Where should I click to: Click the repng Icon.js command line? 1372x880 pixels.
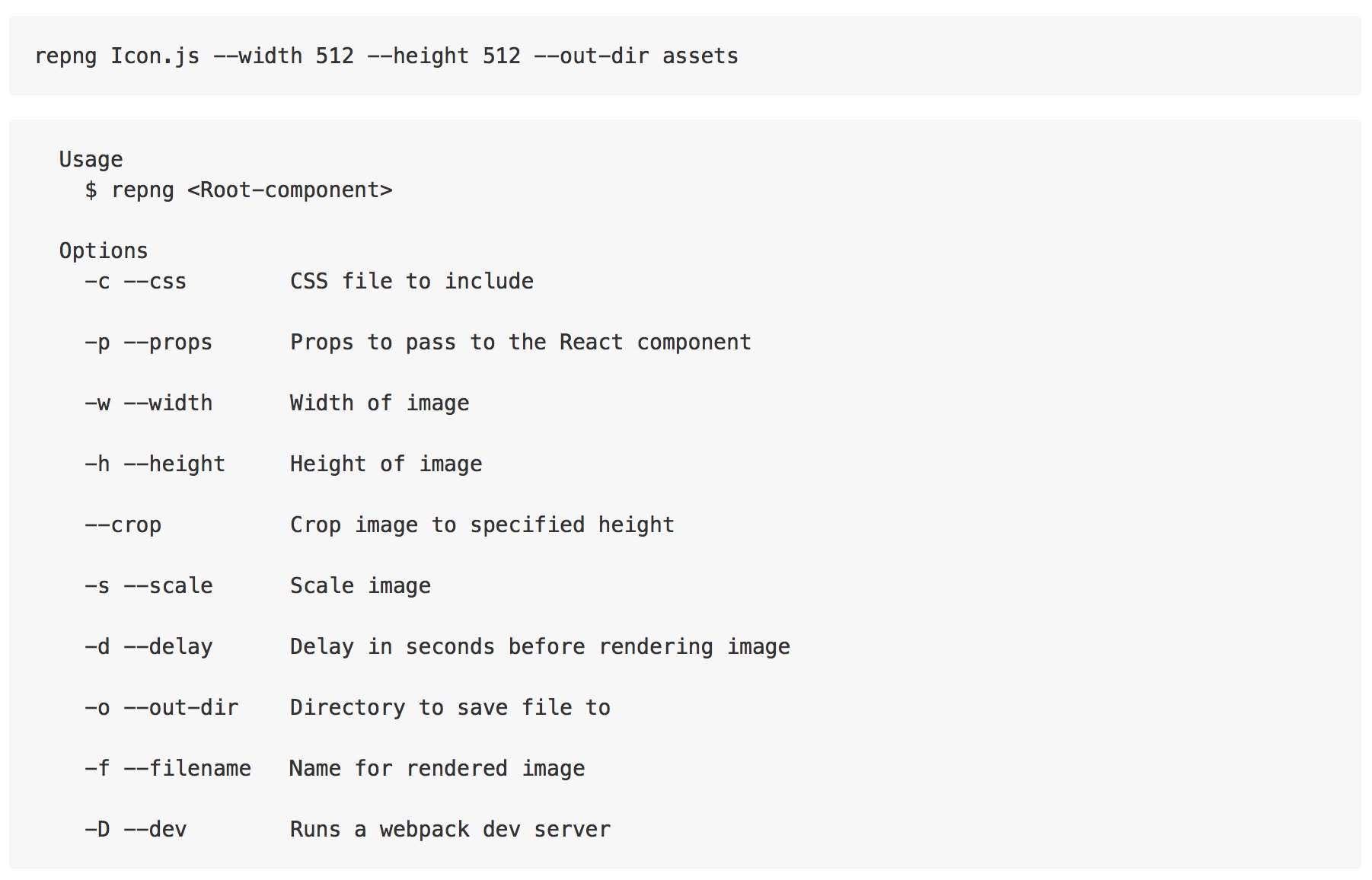tap(387, 56)
